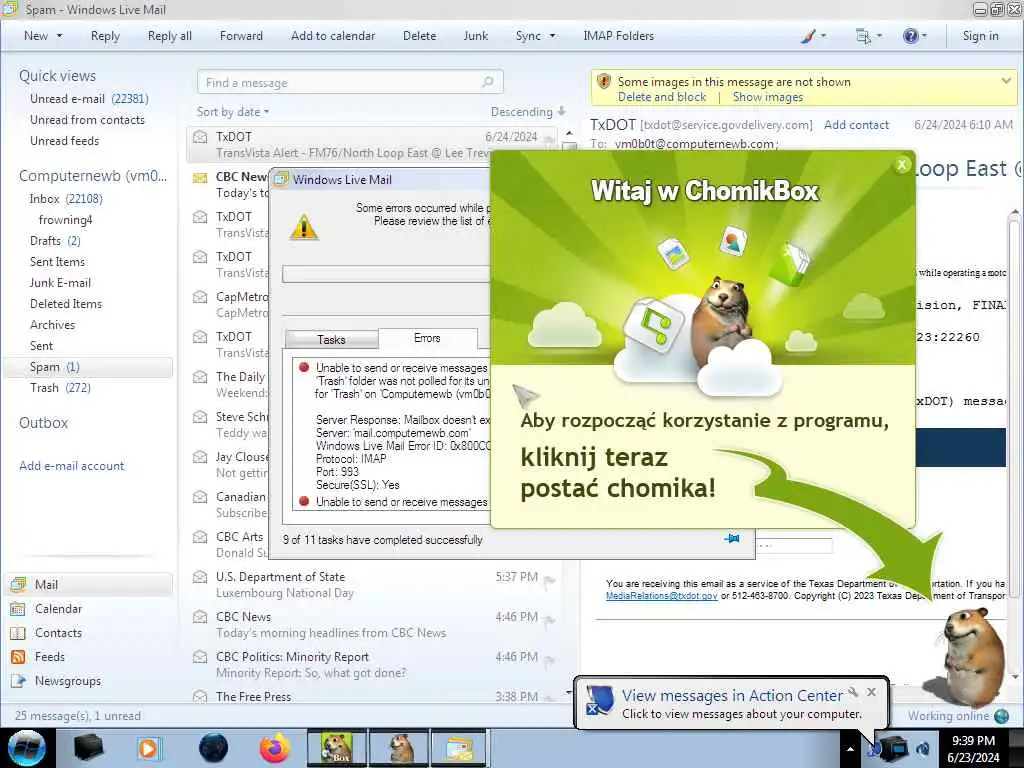The height and width of the screenshot is (768, 1024).
Task: Click the Add e-mail account link
Action: (71, 466)
